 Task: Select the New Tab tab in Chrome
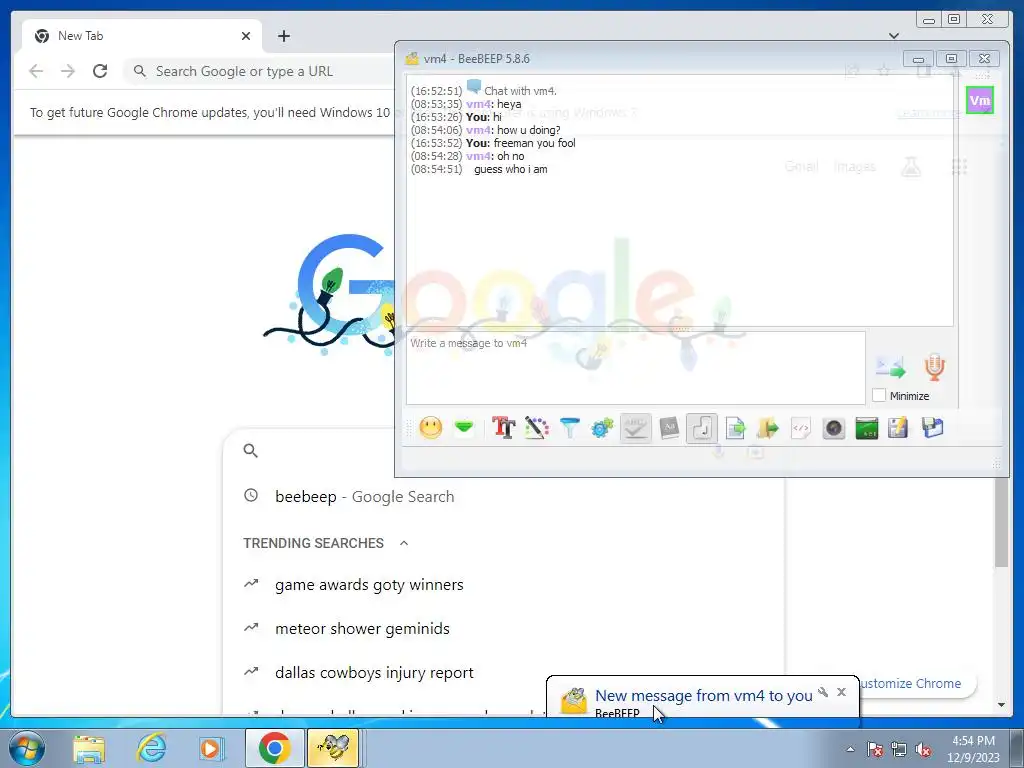142,36
